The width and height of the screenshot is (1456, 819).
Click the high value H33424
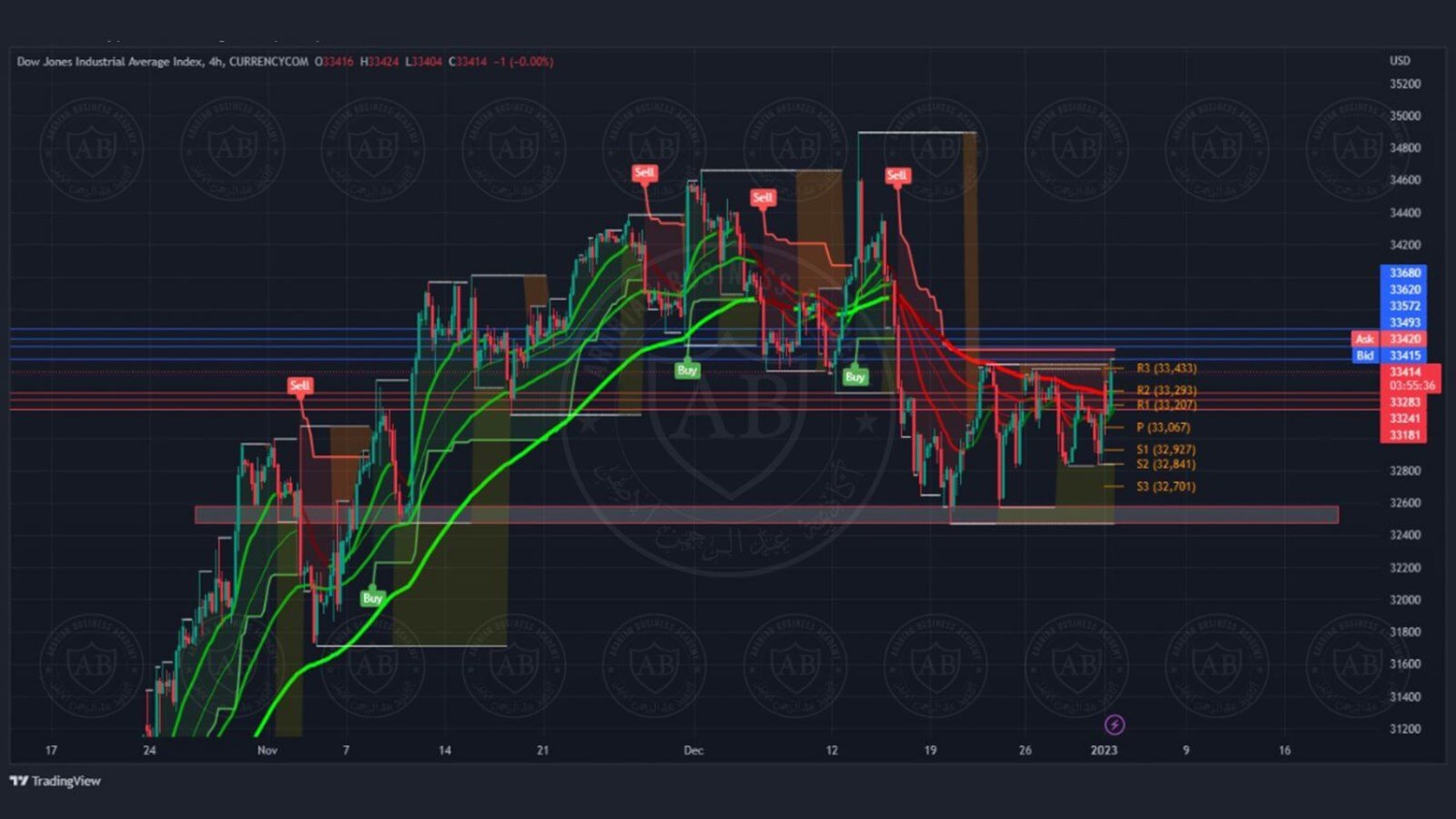[380, 62]
